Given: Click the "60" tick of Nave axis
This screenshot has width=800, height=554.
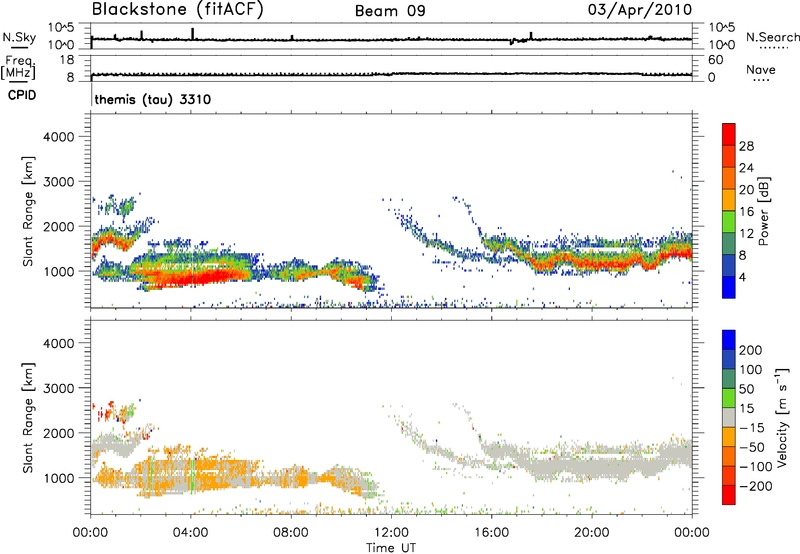Looking at the screenshot, I should click(715, 60).
